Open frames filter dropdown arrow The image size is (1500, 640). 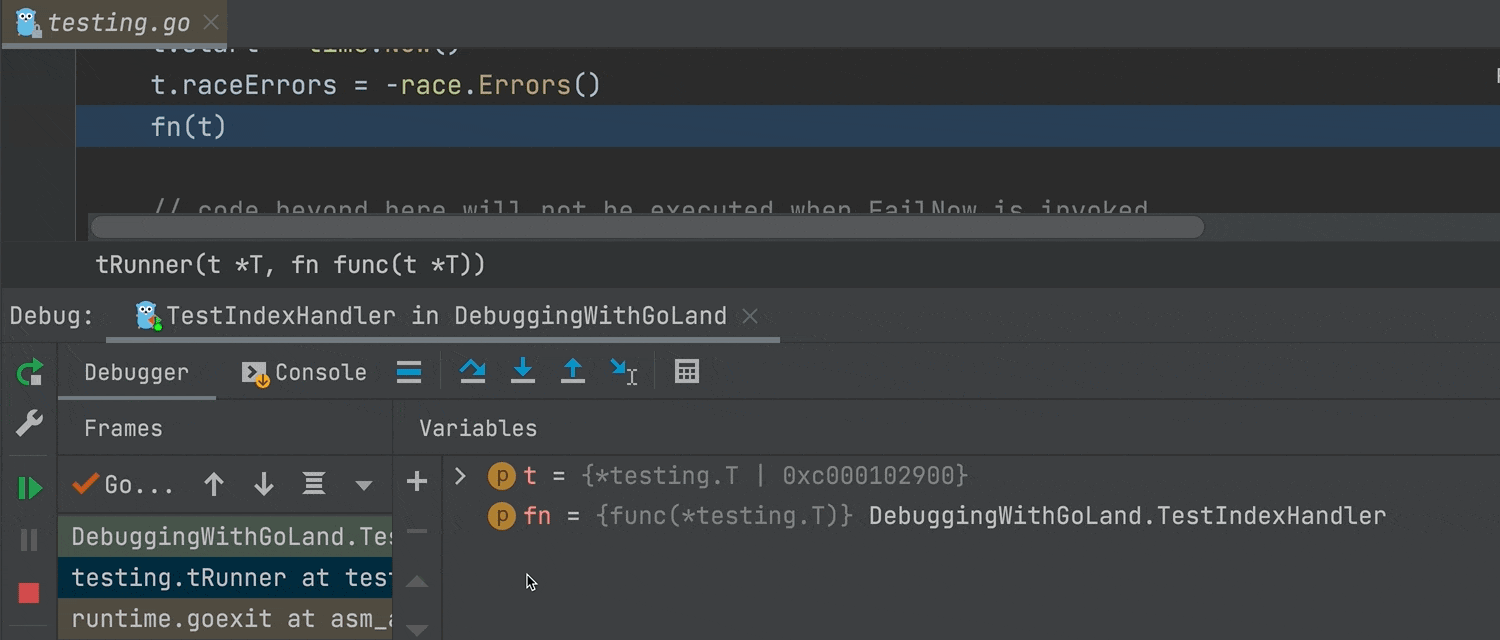tap(364, 485)
